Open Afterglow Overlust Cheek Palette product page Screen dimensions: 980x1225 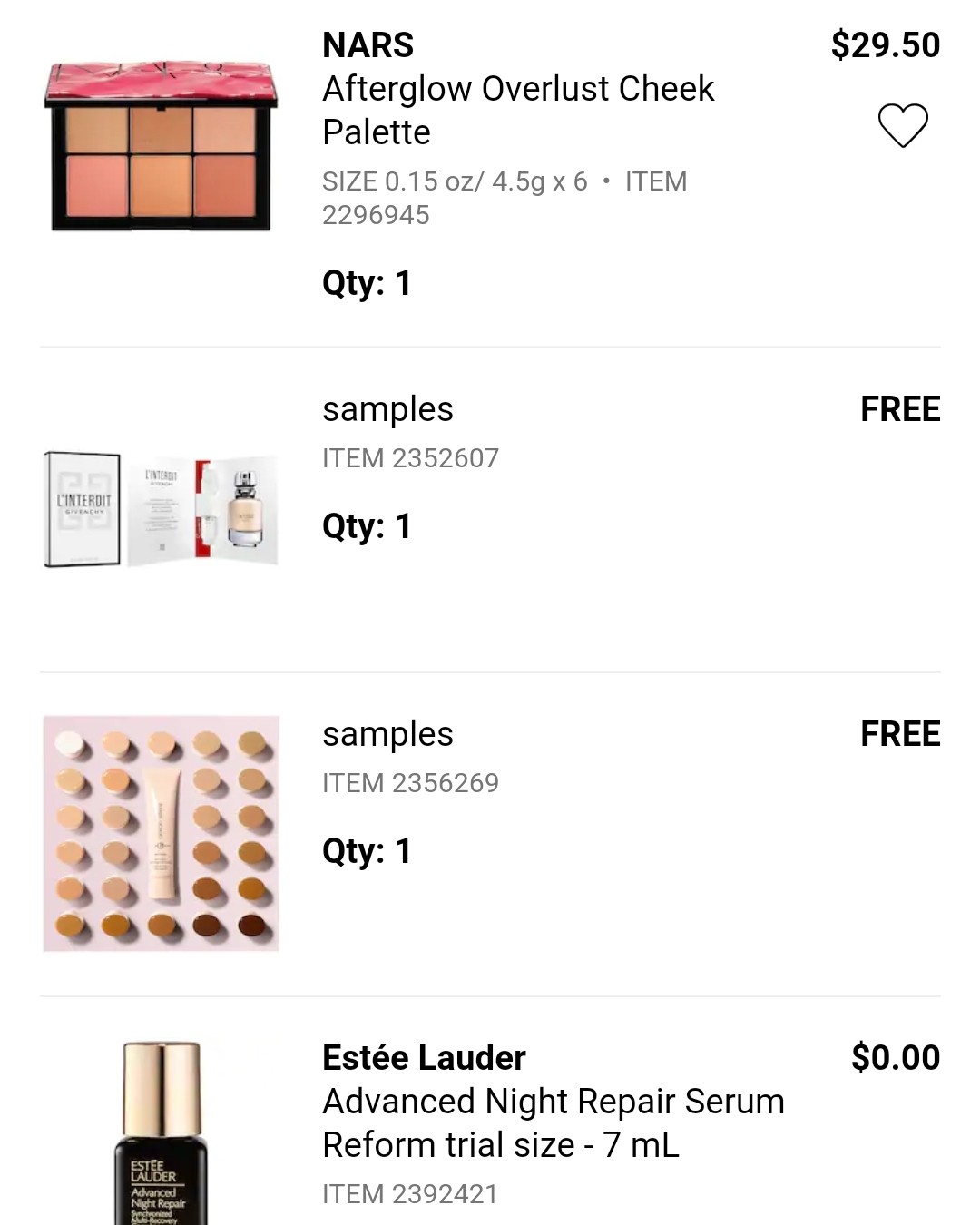coord(518,110)
